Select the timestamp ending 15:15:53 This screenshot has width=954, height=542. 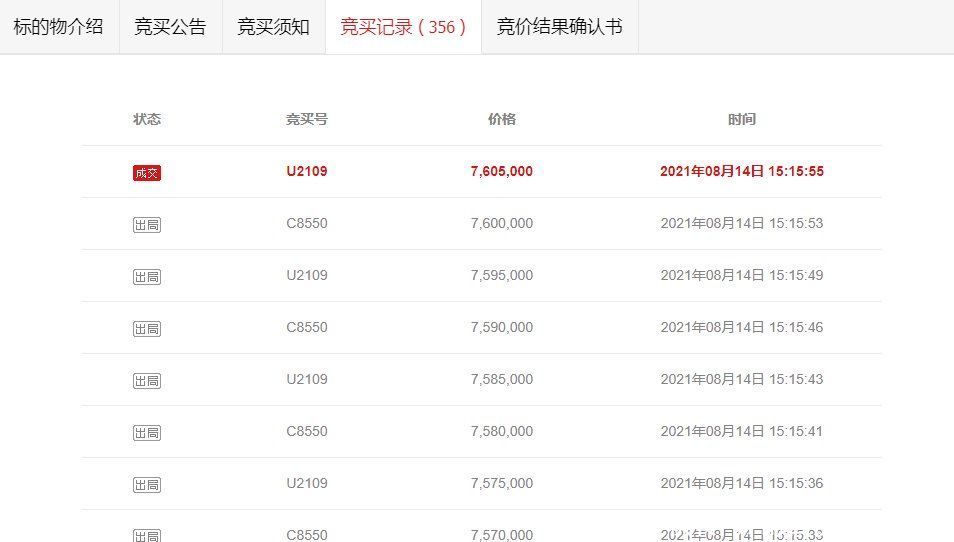pyautogui.click(x=742, y=223)
